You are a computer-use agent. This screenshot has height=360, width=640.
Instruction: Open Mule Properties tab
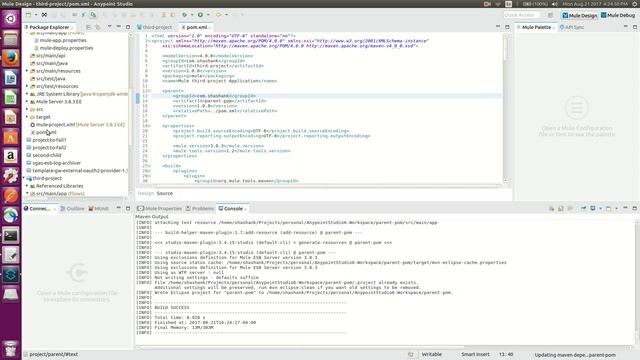point(160,208)
